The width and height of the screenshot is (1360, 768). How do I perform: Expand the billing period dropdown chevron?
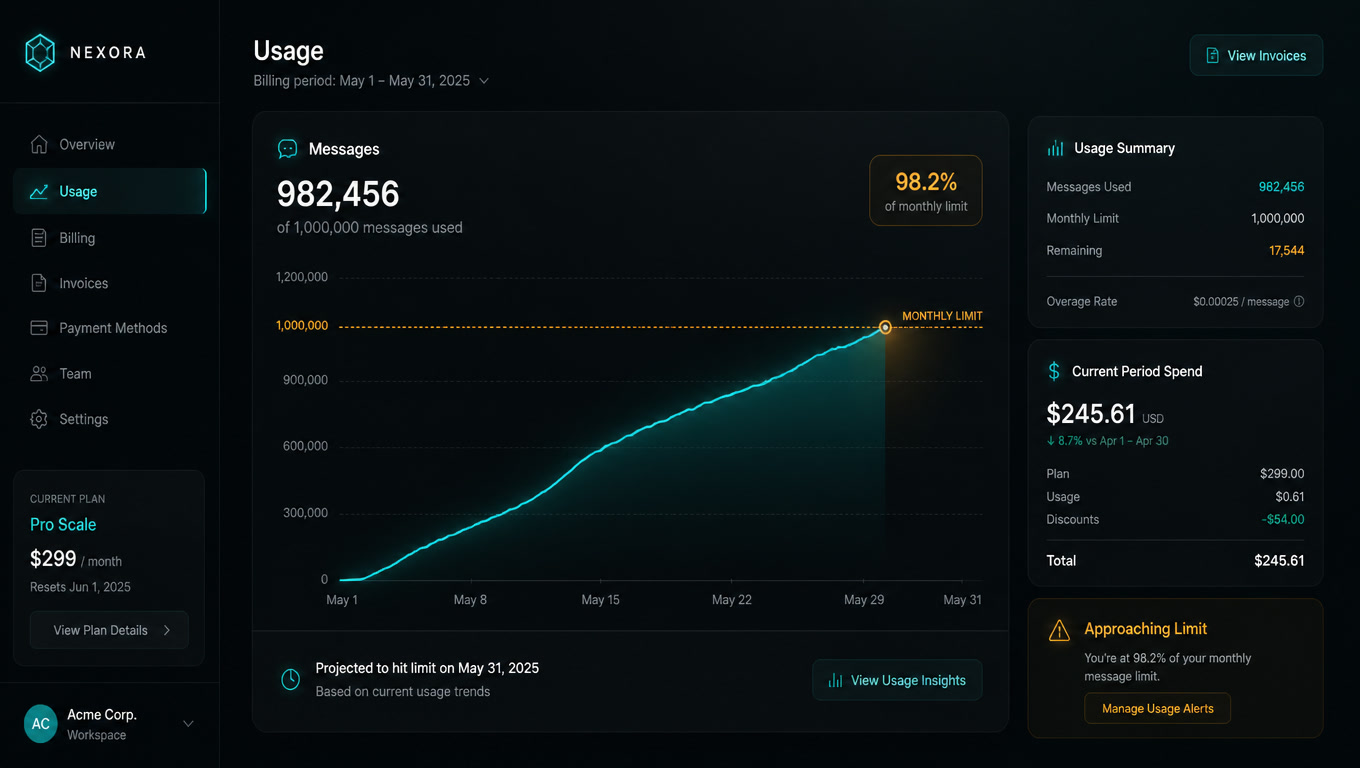pyautogui.click(x=484, y=81)
